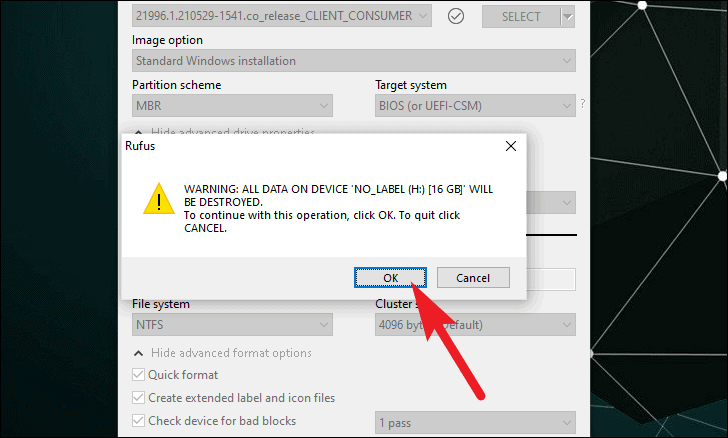Screen dimensions: 728x438
Task: Expand the Image option dropdown
Action: click(354, 61)
